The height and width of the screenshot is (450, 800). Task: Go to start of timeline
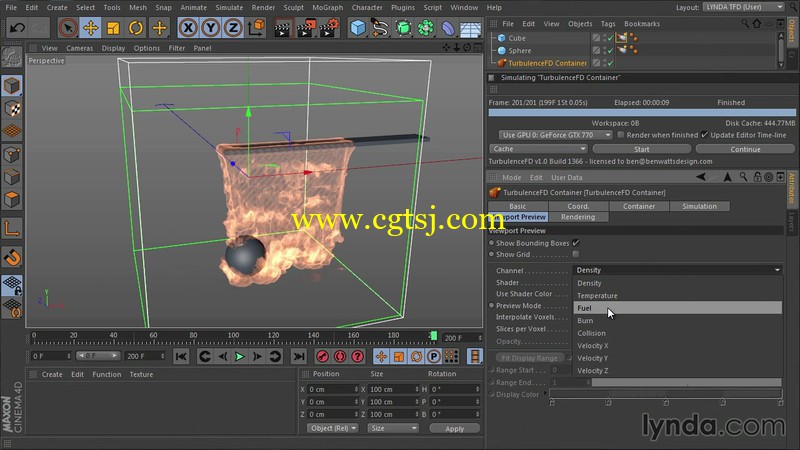pyautogui.click(x=181, y=356)
